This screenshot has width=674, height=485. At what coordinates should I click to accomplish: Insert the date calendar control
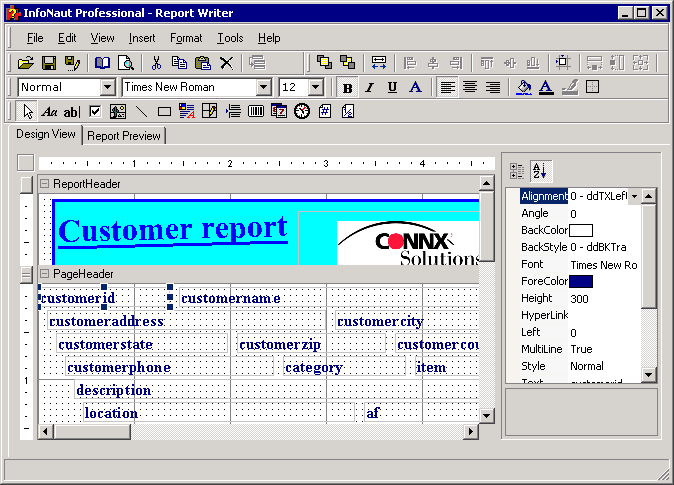tap(279, 111)
